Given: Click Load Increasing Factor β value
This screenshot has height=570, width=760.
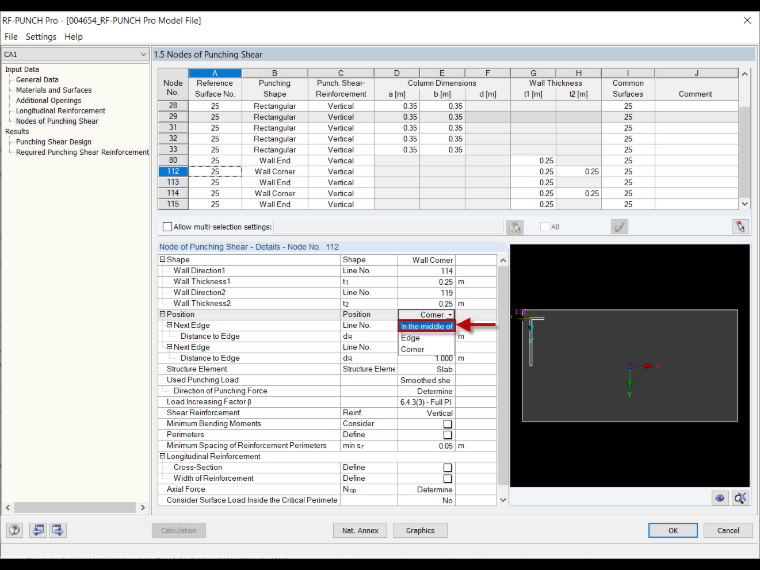Looking at the screenshot, I should (x=426, y=402).
